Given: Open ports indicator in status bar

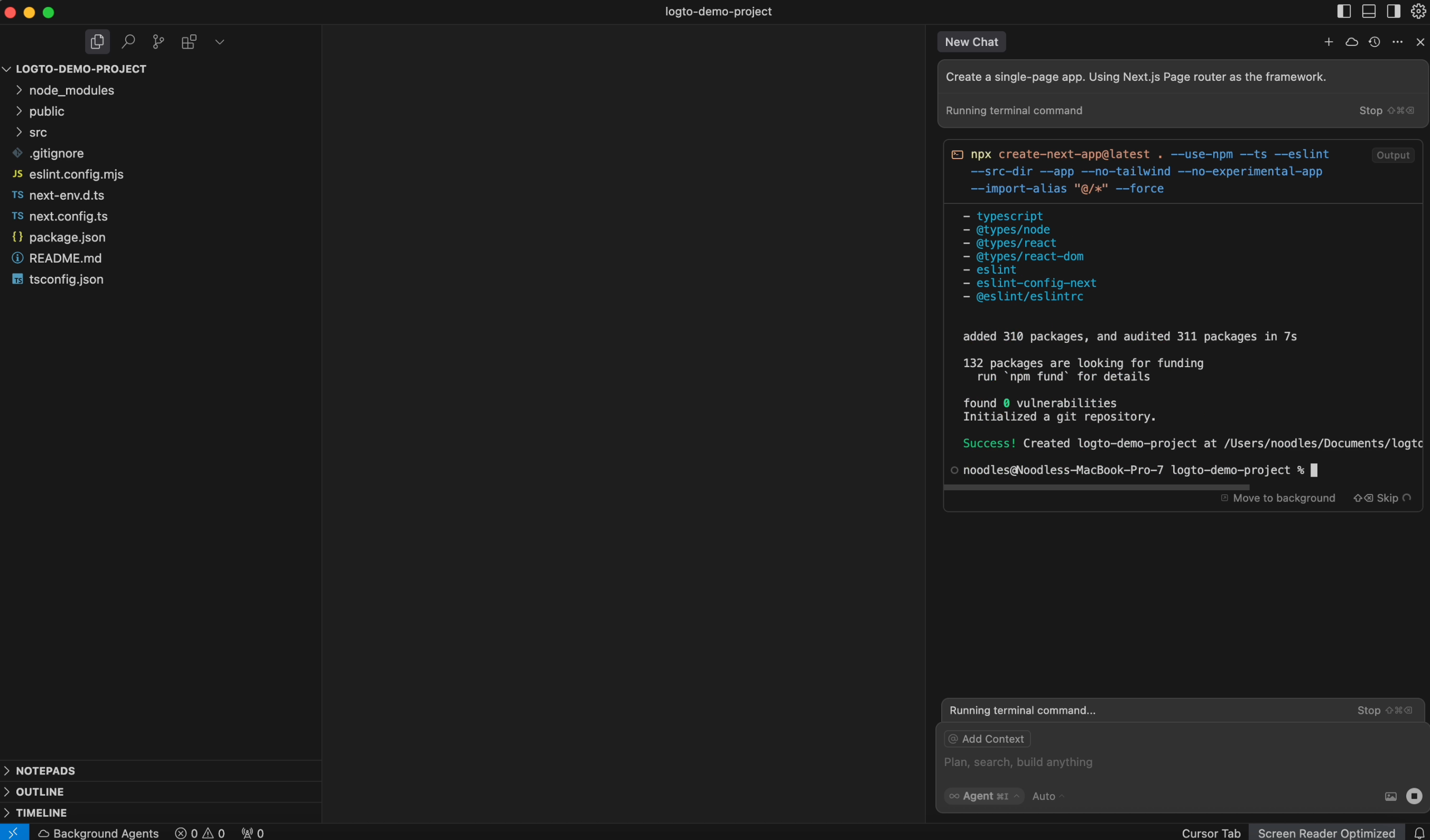Looking at the screenshot, I should click(253, 833).
